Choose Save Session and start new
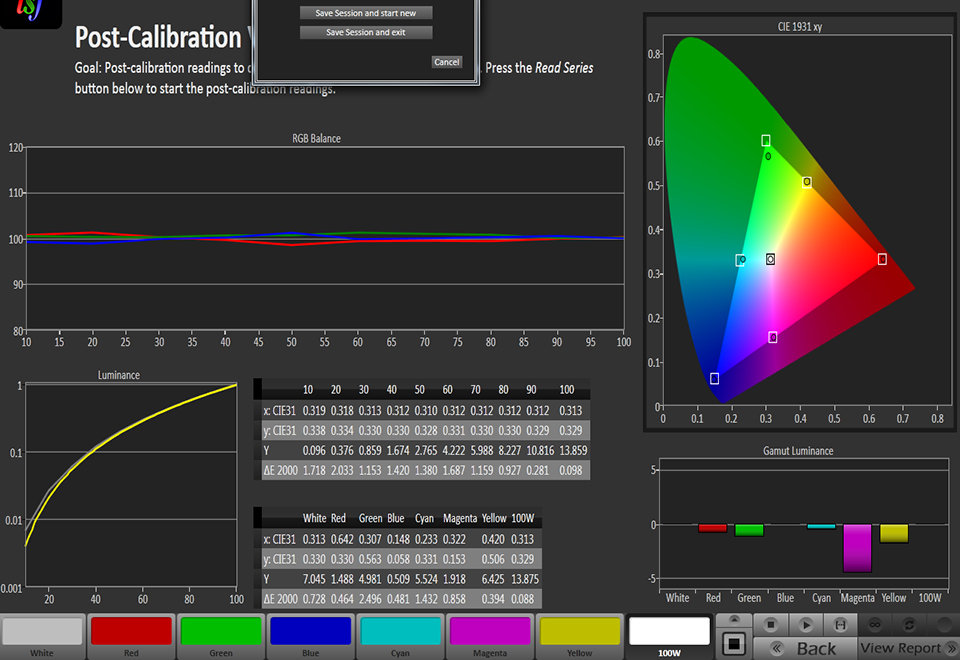Viewport: 960px width, 660px height. (366, 13)
